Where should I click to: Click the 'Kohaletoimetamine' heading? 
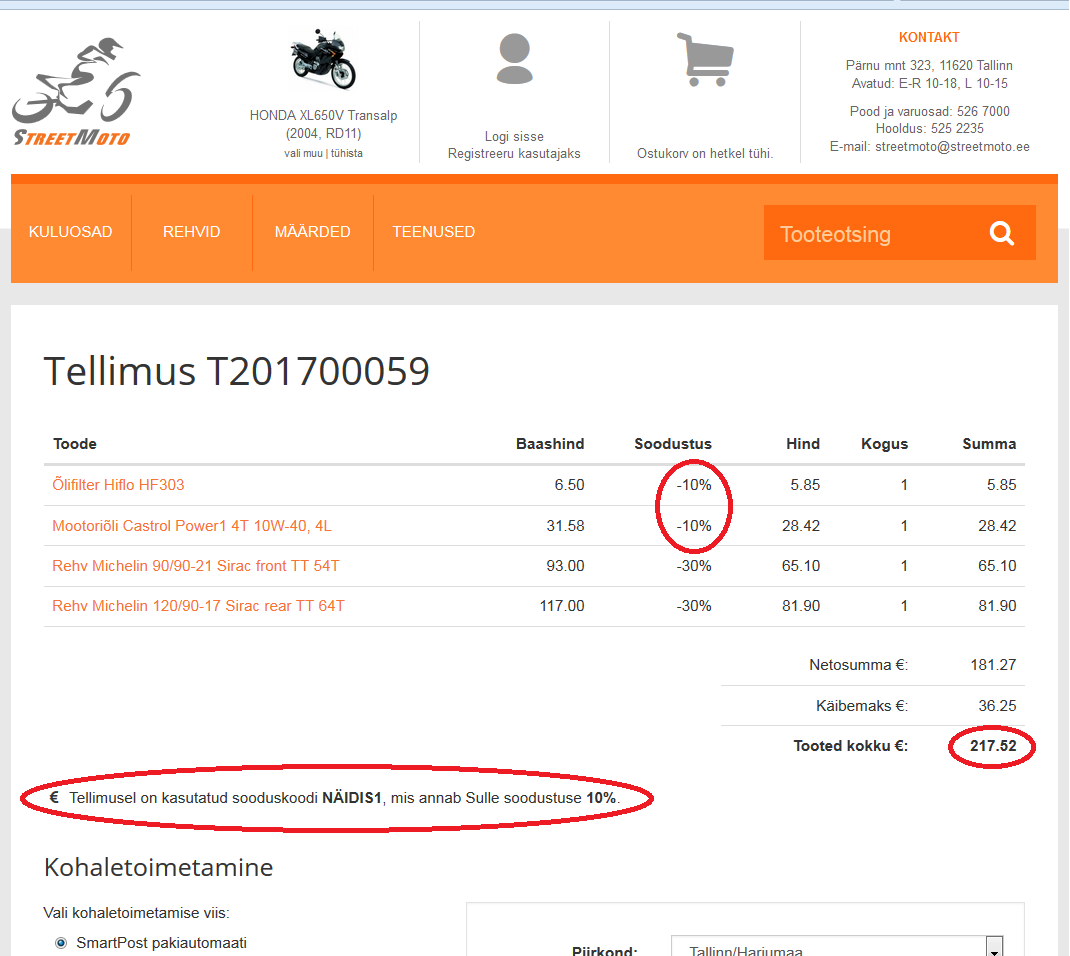[158, 868]
